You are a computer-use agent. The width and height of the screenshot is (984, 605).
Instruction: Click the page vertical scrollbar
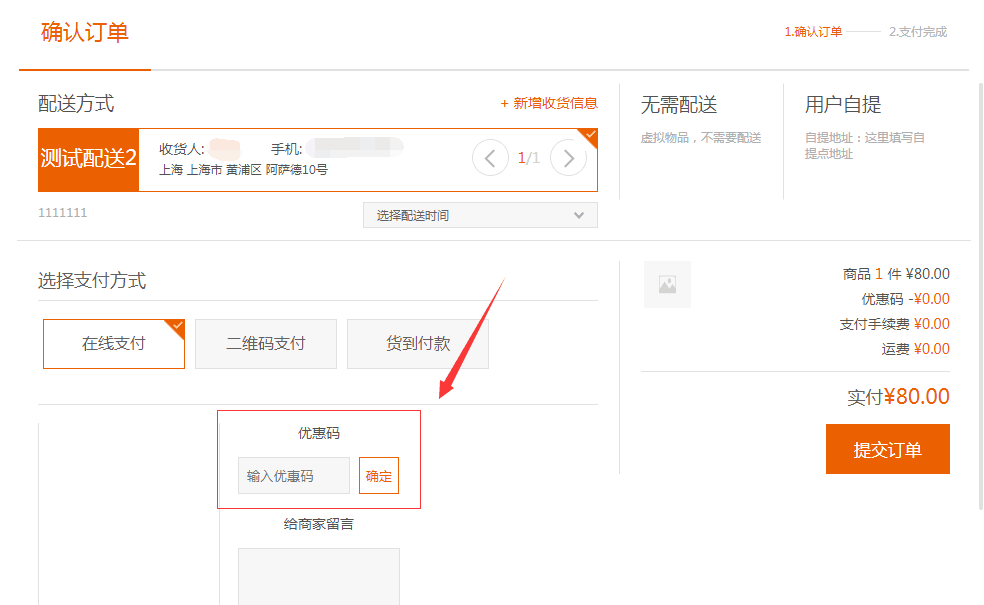(x=978, y=300)
